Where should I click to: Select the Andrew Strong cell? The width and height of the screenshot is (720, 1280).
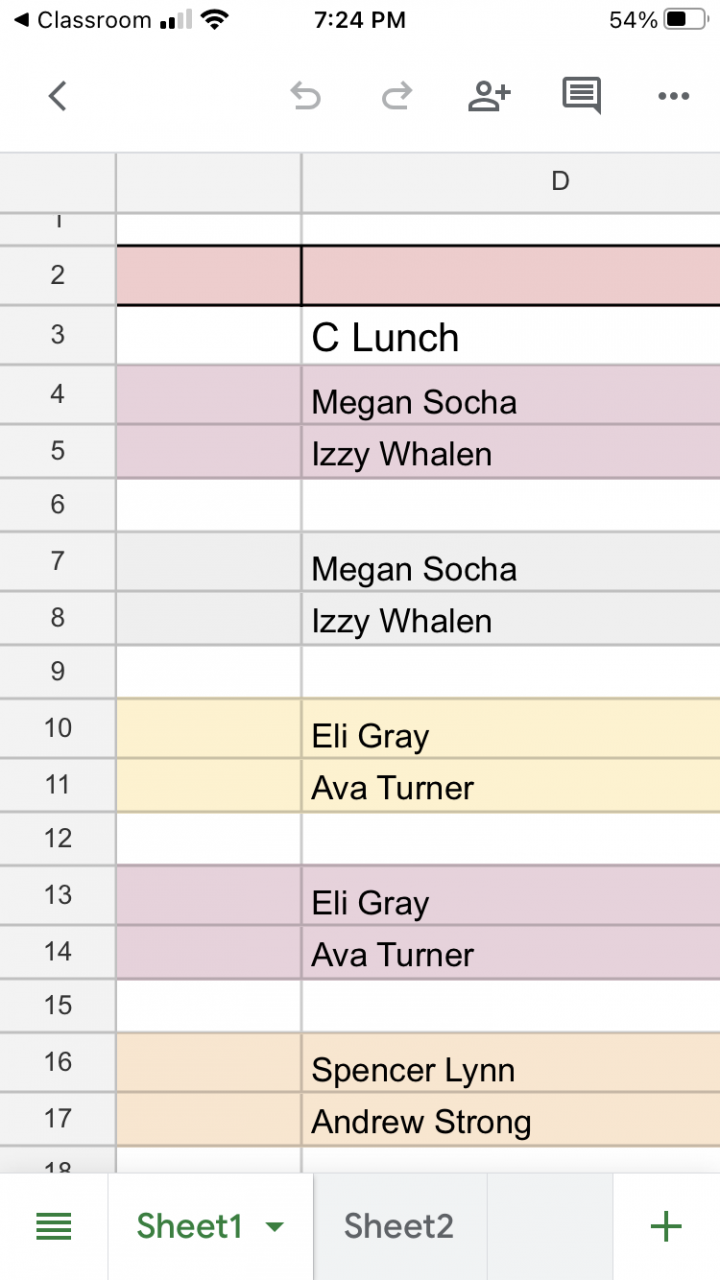[x=510, y=1120]
